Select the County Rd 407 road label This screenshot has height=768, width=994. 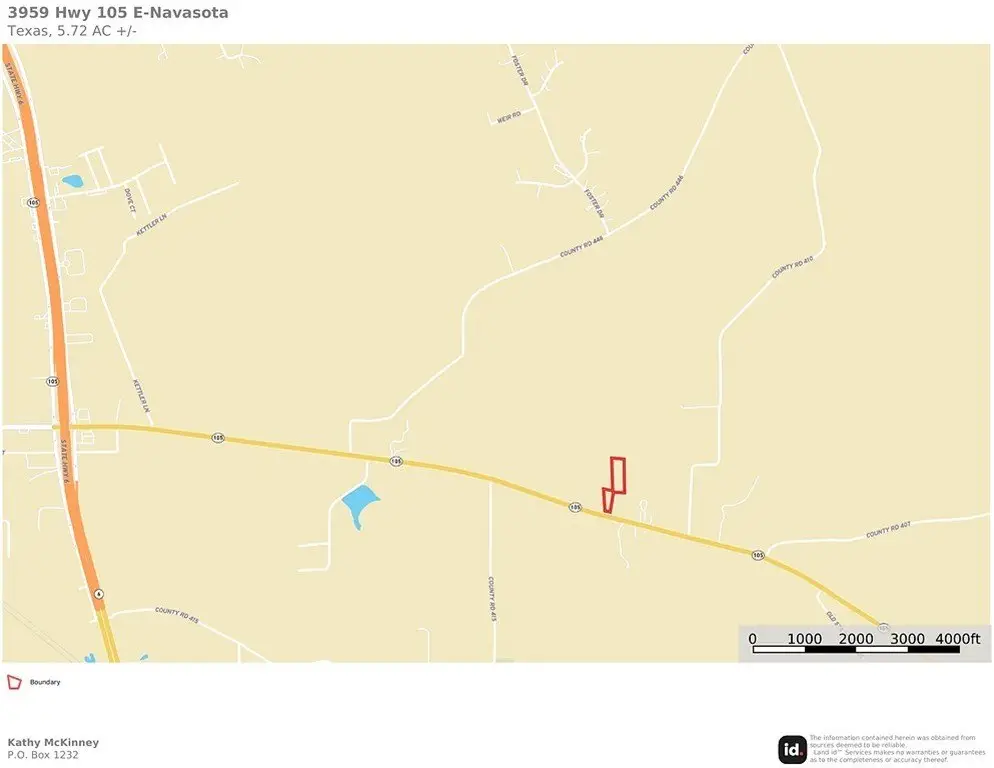888,530
